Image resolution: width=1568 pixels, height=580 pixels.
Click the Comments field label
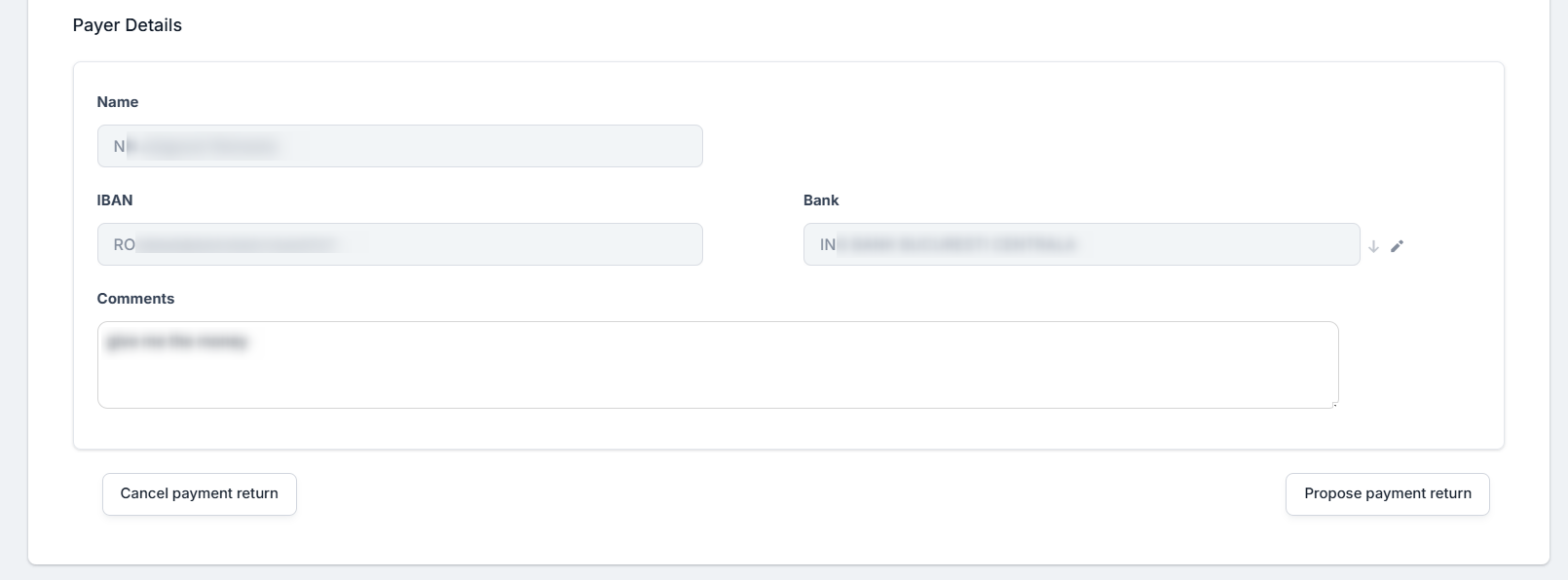point(135,299)
